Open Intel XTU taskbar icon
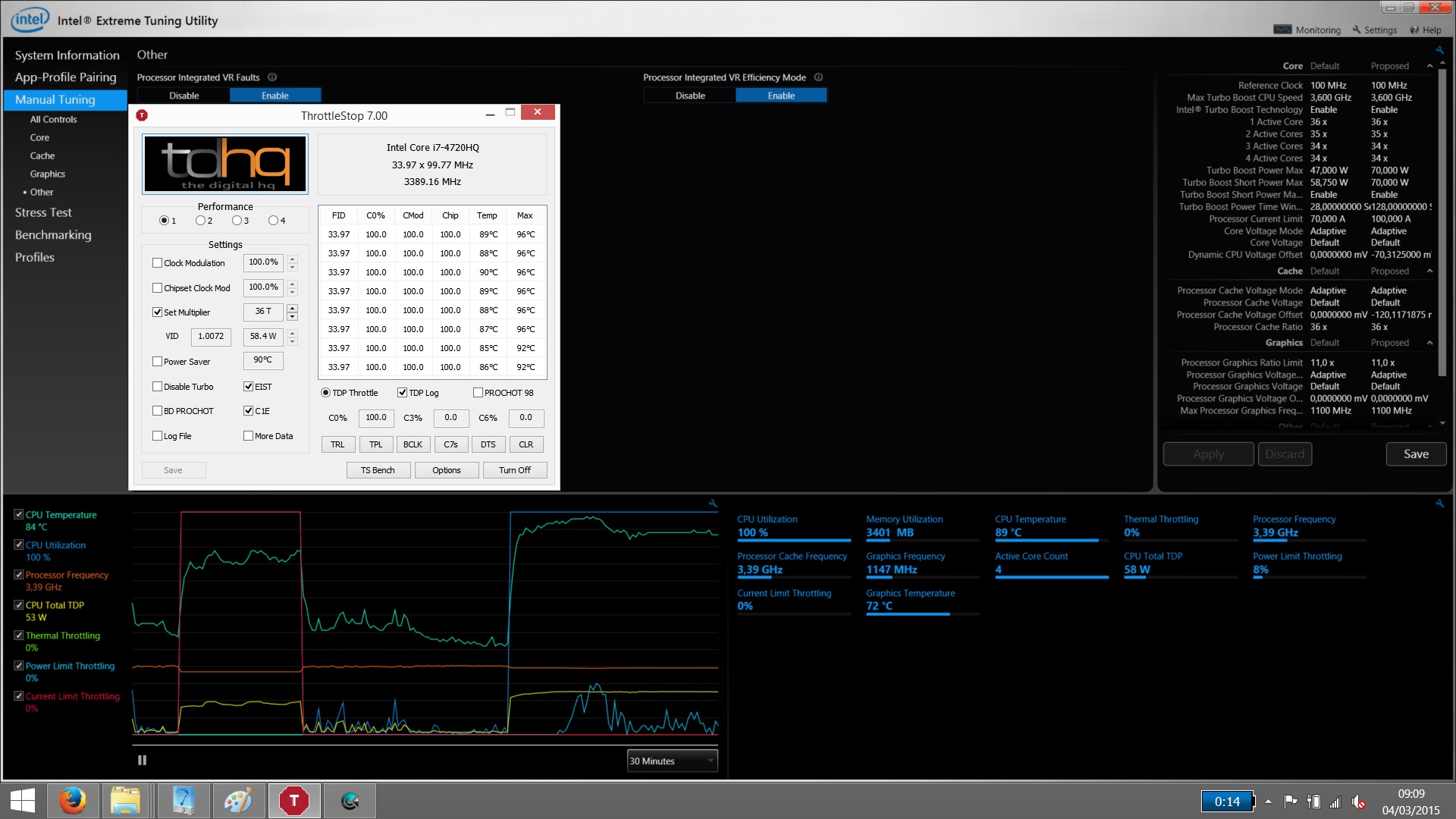Viewport: 1456px width, 819px height. (x=350, y=801)
